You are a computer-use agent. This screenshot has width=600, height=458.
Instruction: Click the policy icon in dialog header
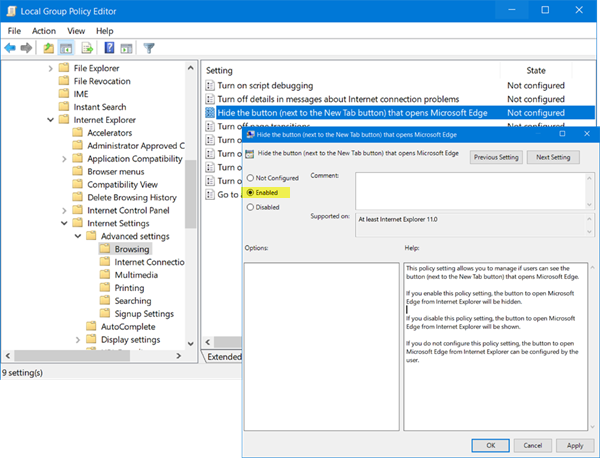click(x=249, y=154)
